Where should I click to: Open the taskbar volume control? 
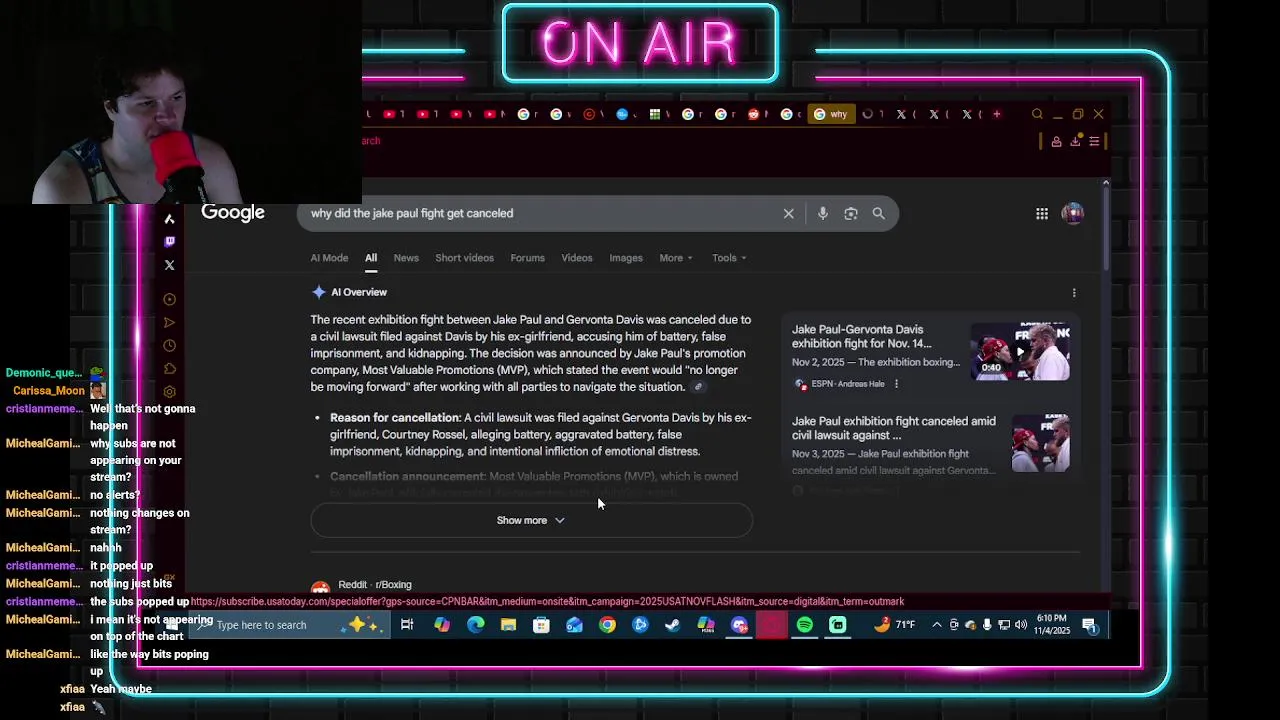tap(1021, 625)
